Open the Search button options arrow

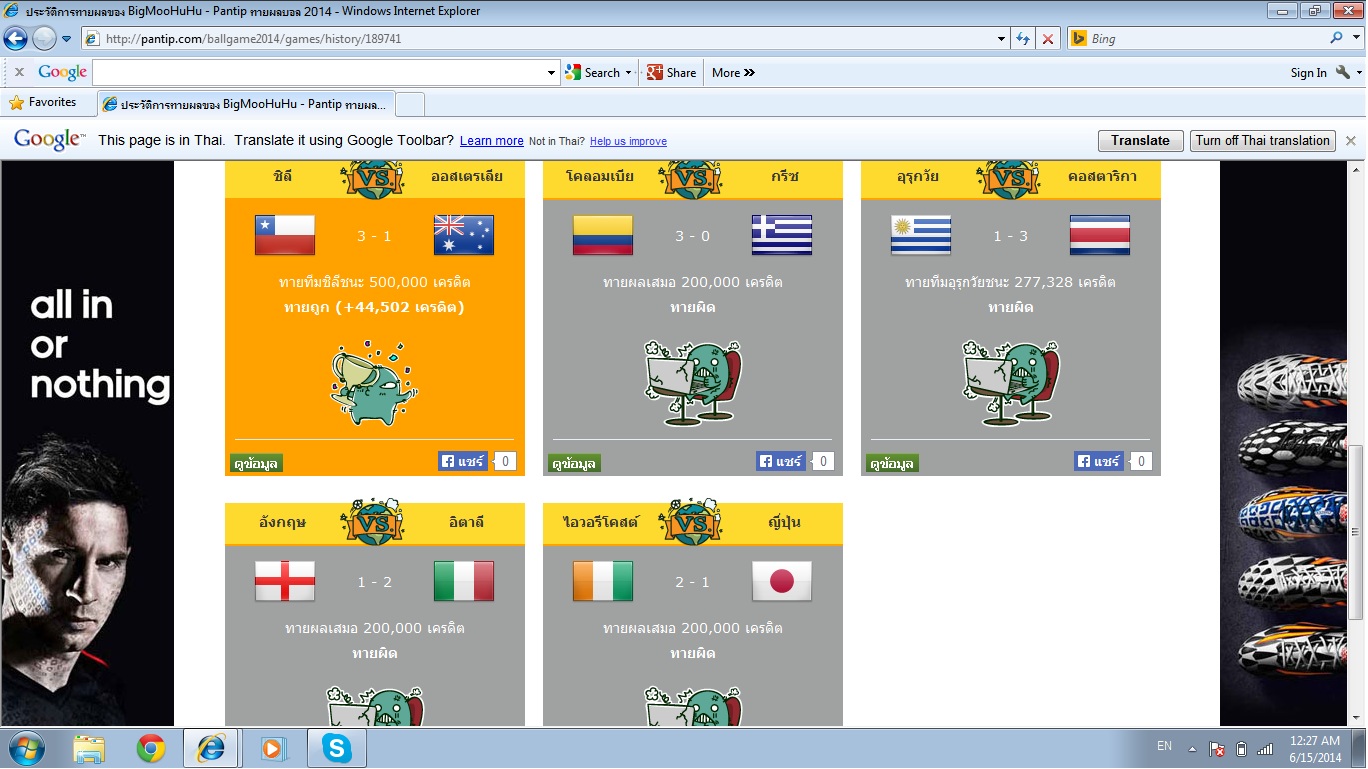629,72
